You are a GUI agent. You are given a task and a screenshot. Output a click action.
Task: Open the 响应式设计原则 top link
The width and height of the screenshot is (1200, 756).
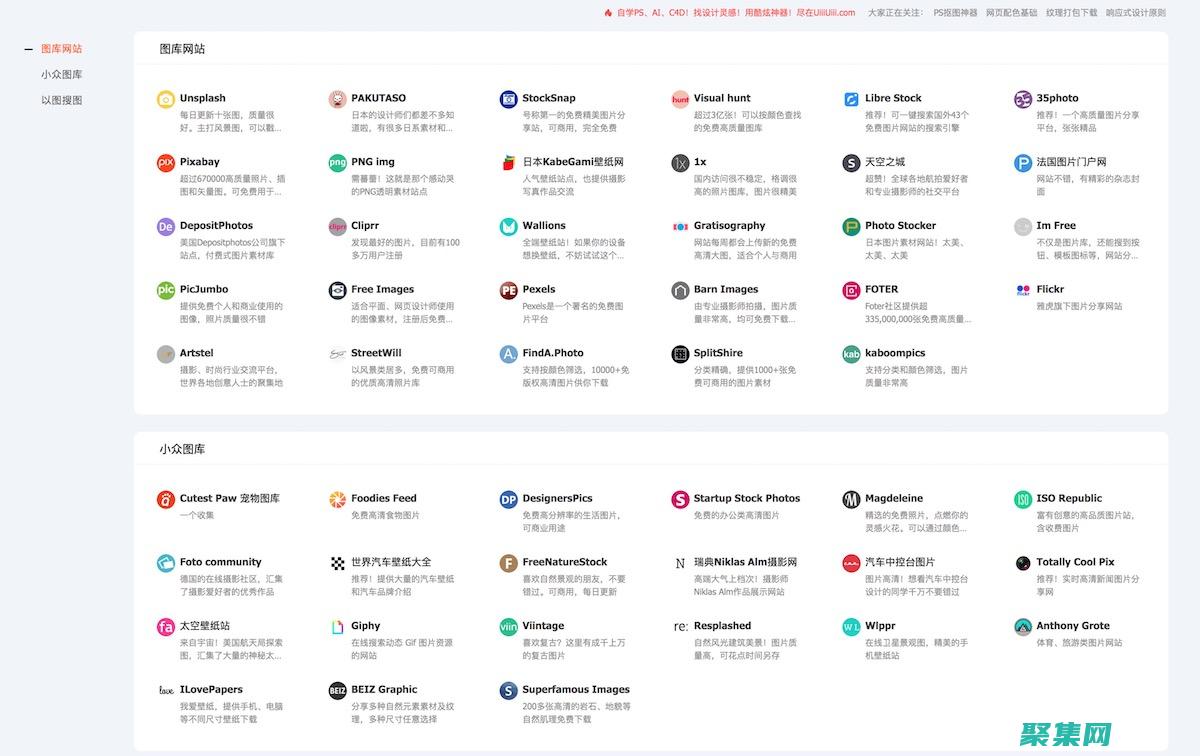(x=1135, y=13)
